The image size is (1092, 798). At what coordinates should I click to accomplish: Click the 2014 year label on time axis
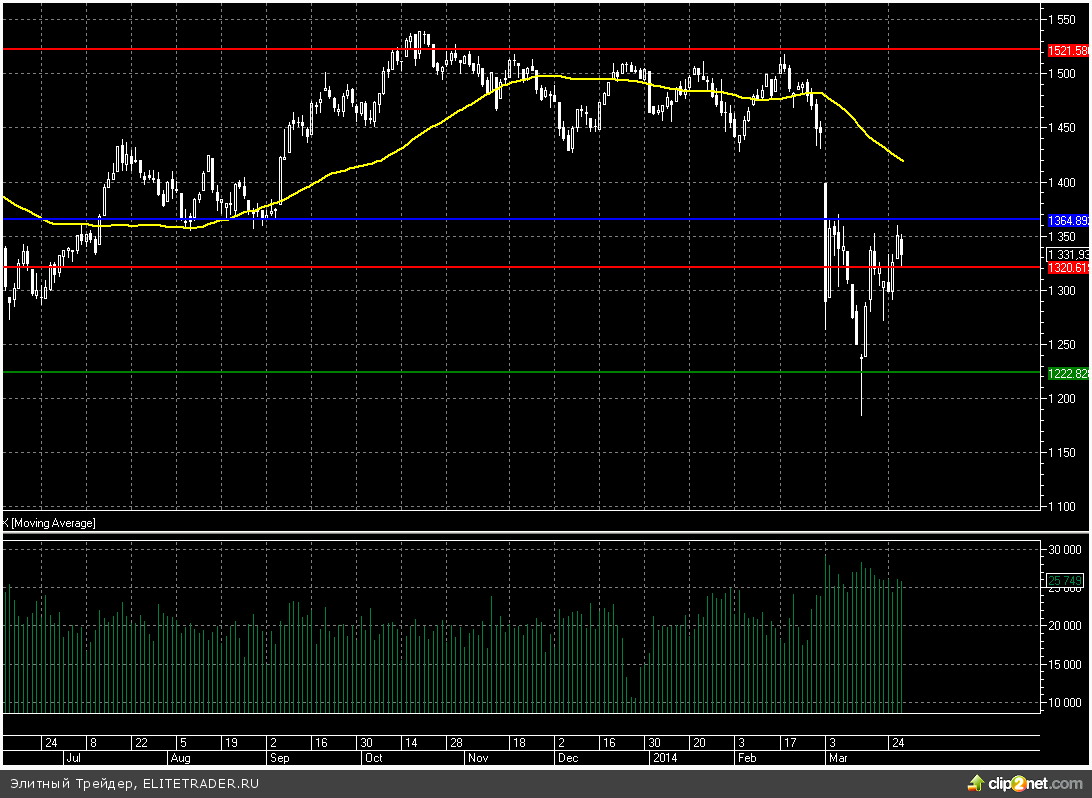[x=664, y=758]
